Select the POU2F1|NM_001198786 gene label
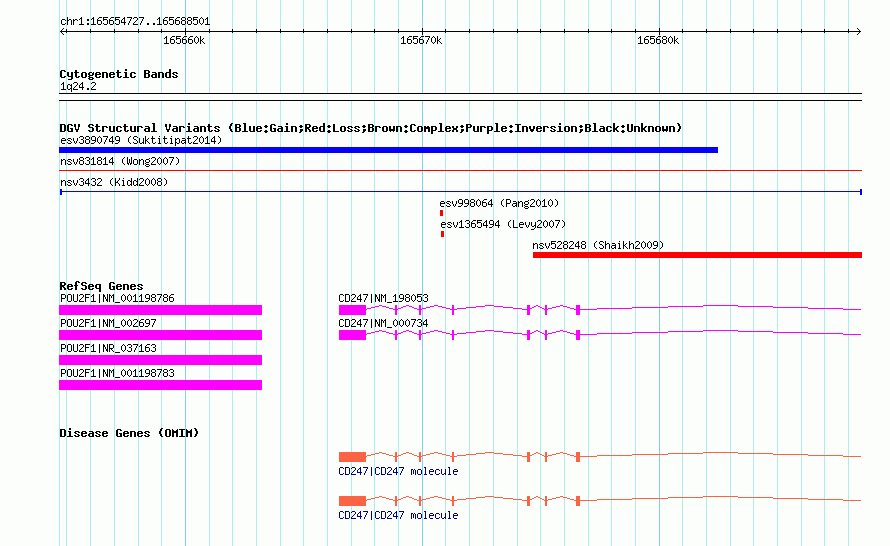Viewport: 890px width, 546px height. click(x=117, y=299)
